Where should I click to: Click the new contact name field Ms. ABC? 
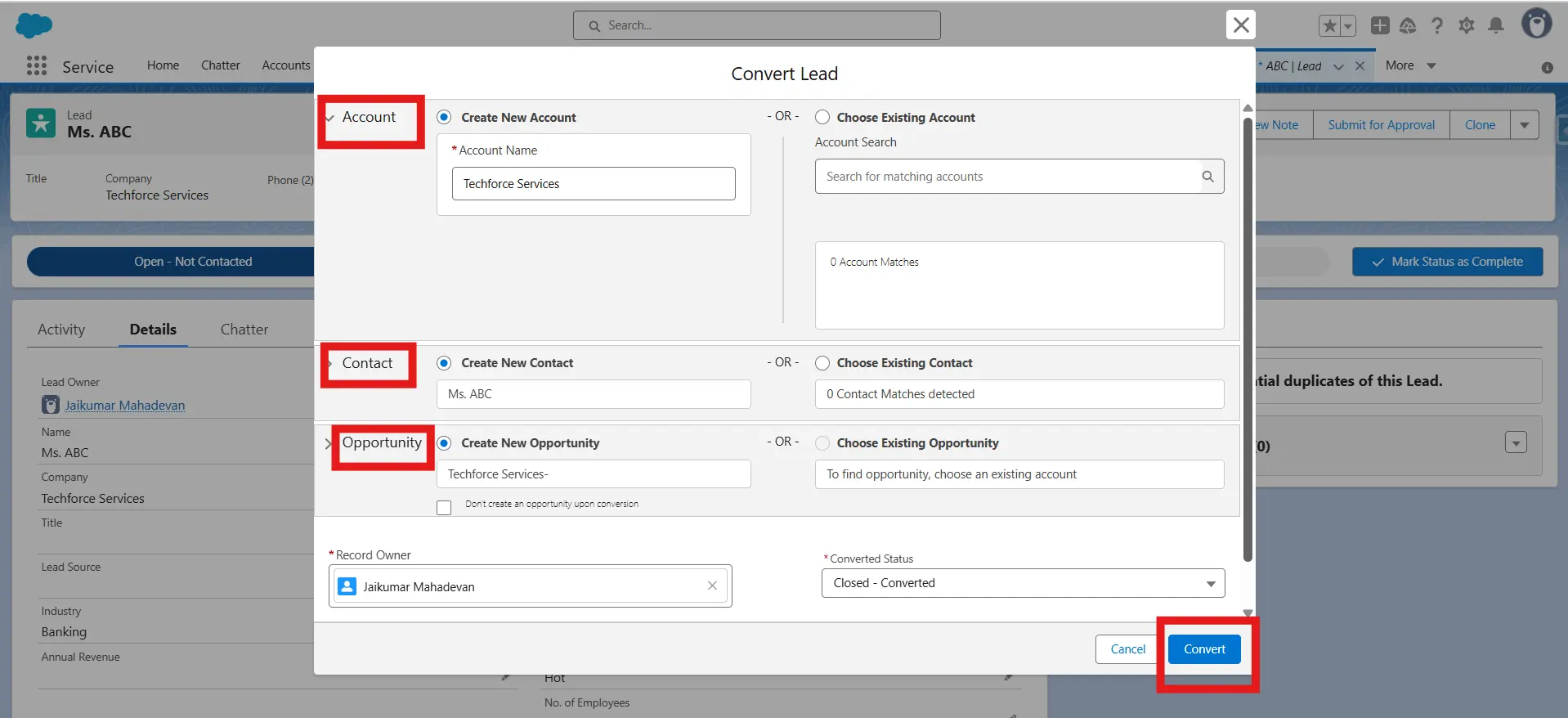click(594, 394)
